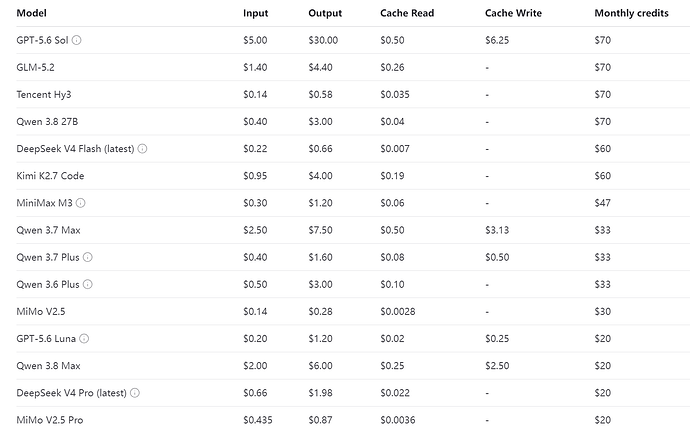Click the Cache Read column header
690x435 pixels.
[407, 13]
